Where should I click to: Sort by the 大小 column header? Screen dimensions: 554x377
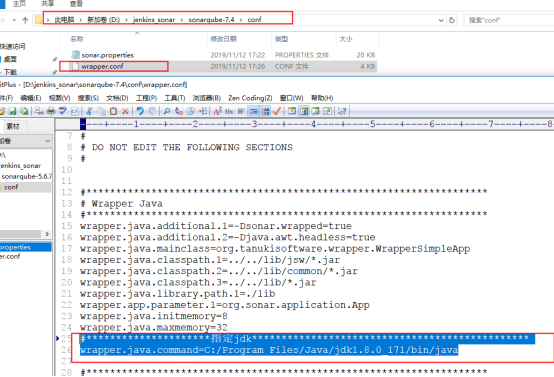click(x=346, y=39)
